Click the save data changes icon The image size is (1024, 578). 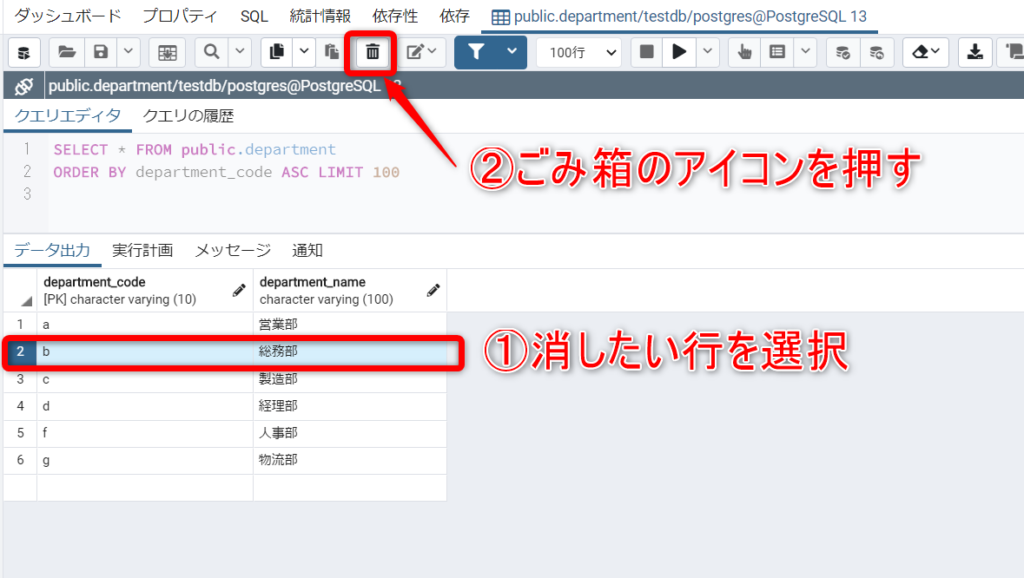point(100,52)
